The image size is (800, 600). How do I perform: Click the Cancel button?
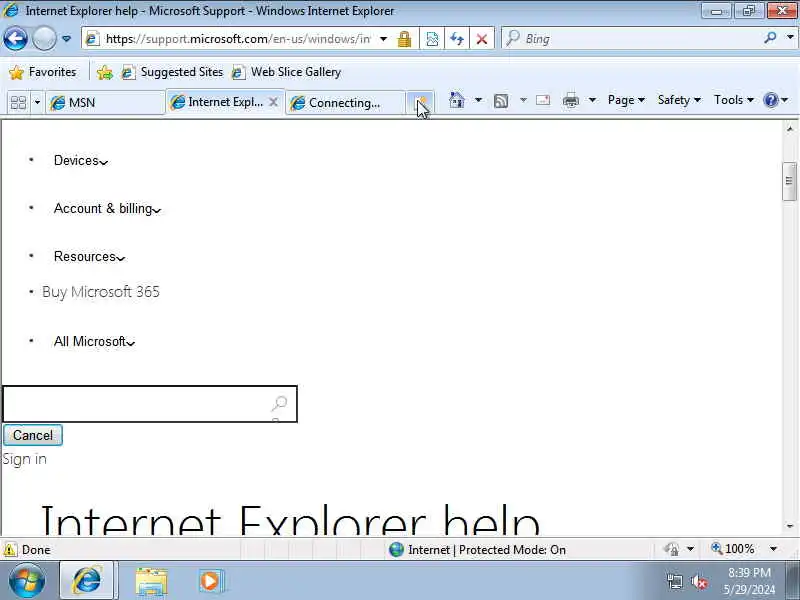coord(33,435)
